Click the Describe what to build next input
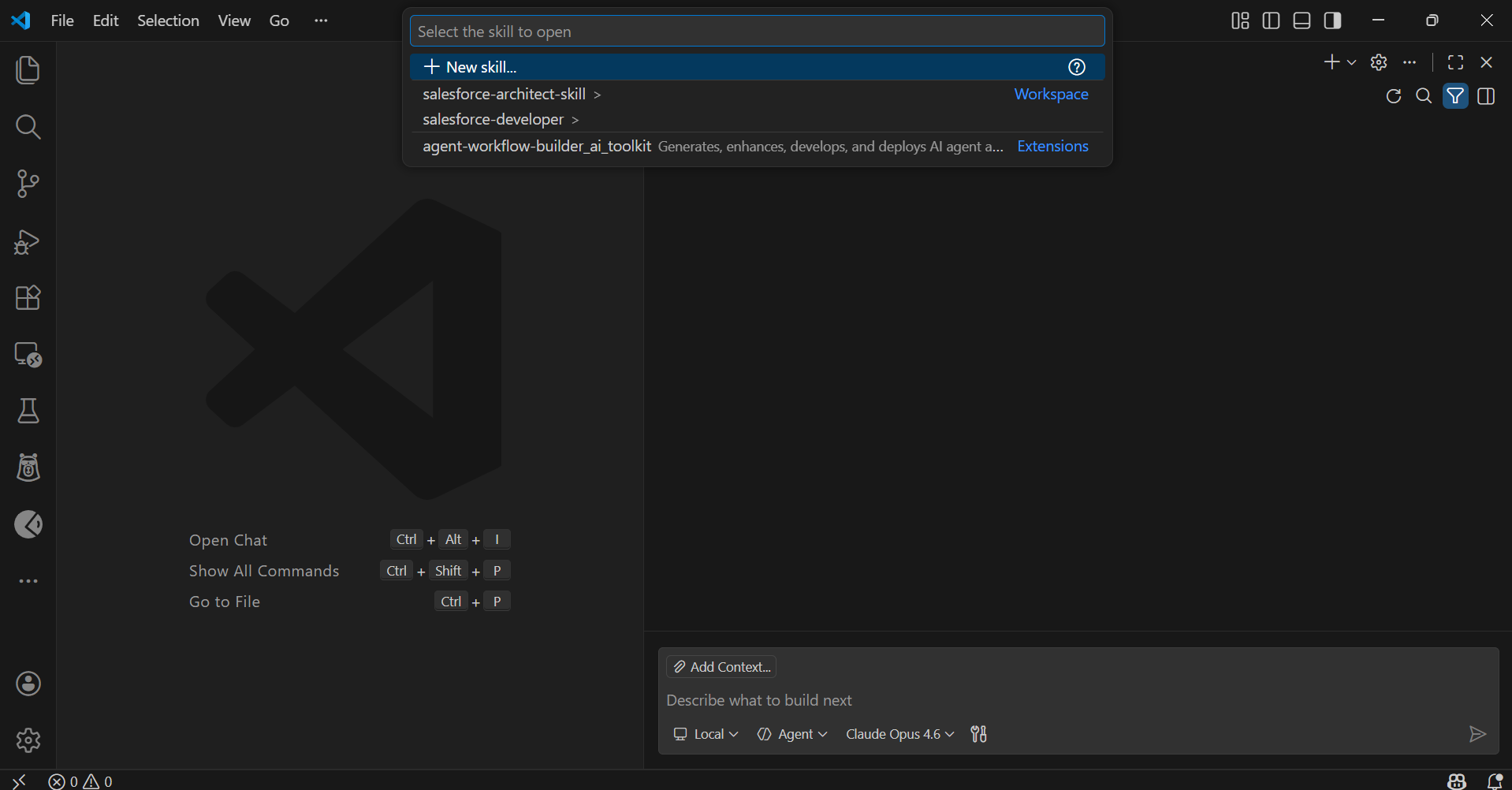Screen dimensions: 1512x790 click(x=1078, y=700)
